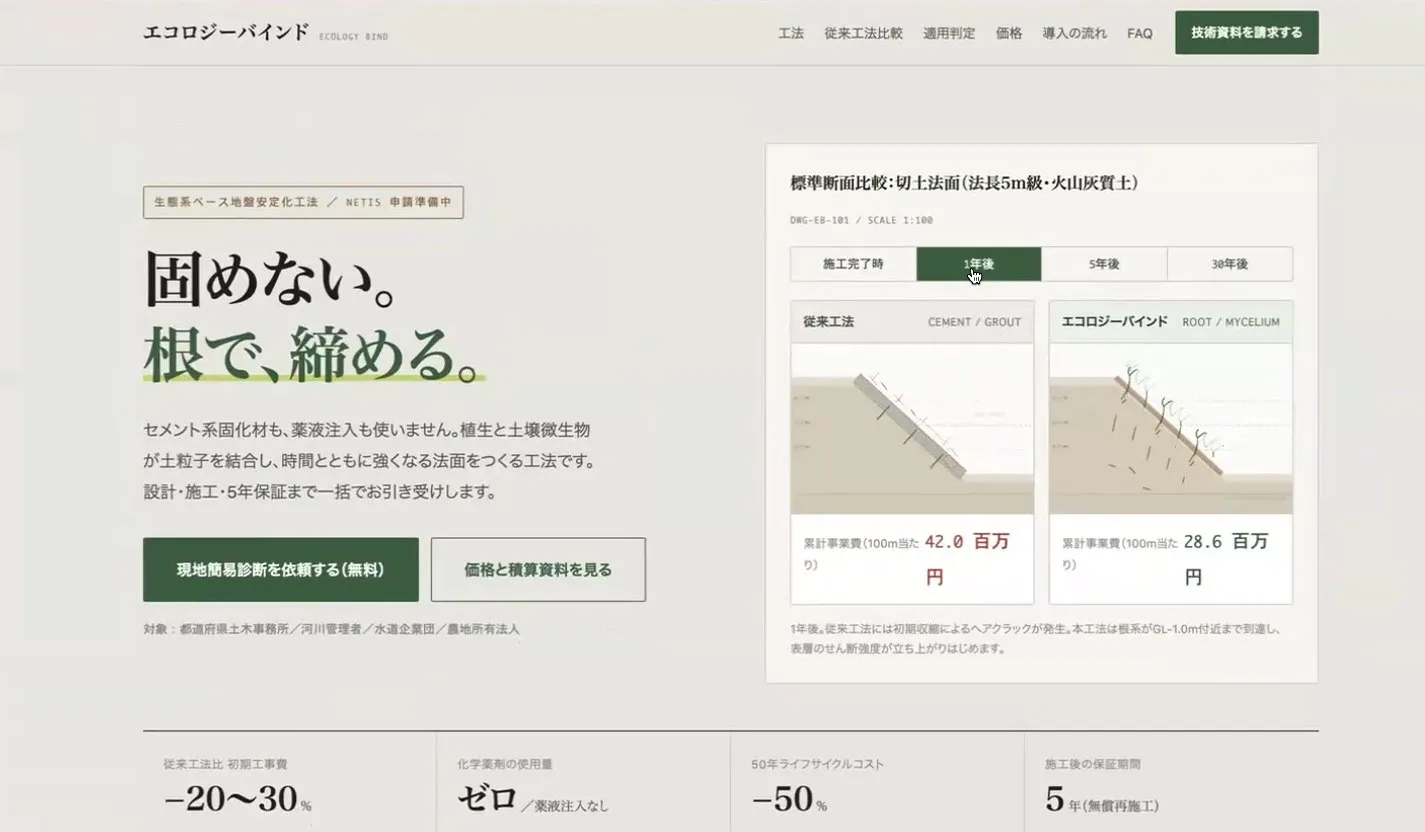Image resolution: width=1425 pixels, height=832 pixels.
Task: Select the 1年後 timeline tab
Action: [979, 264]
